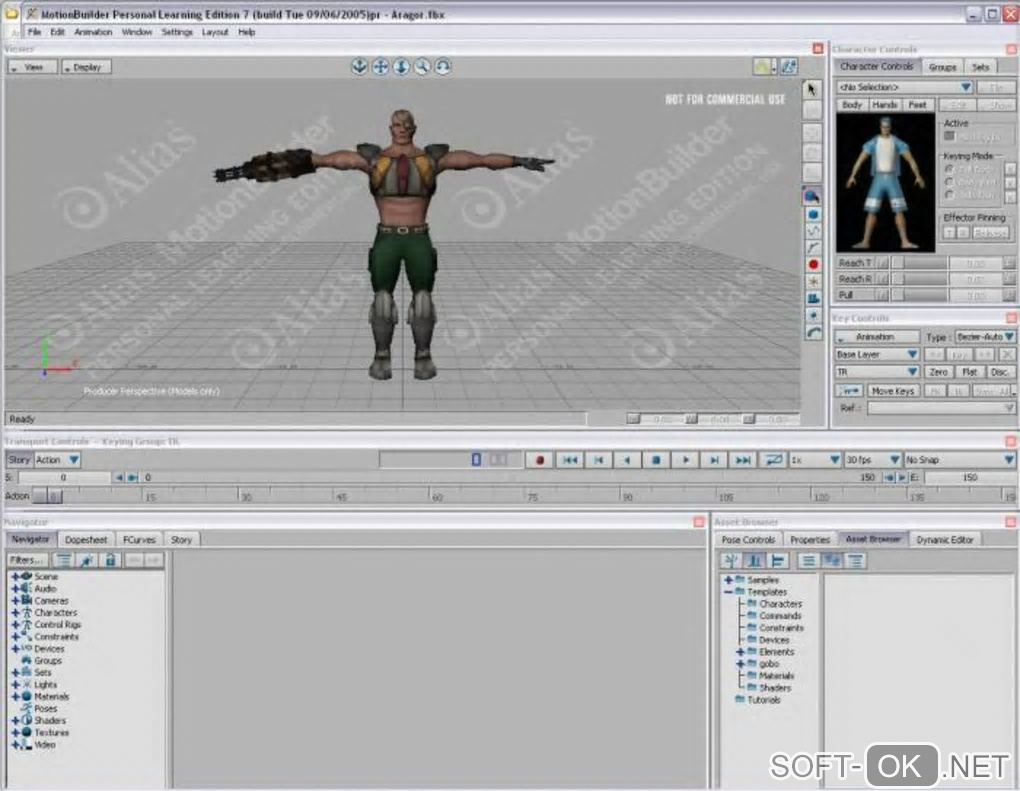The image size is (1020, 791).
Task: Open the Bezier-Auto key type dropdown
Action: click(x=984, y=337)
